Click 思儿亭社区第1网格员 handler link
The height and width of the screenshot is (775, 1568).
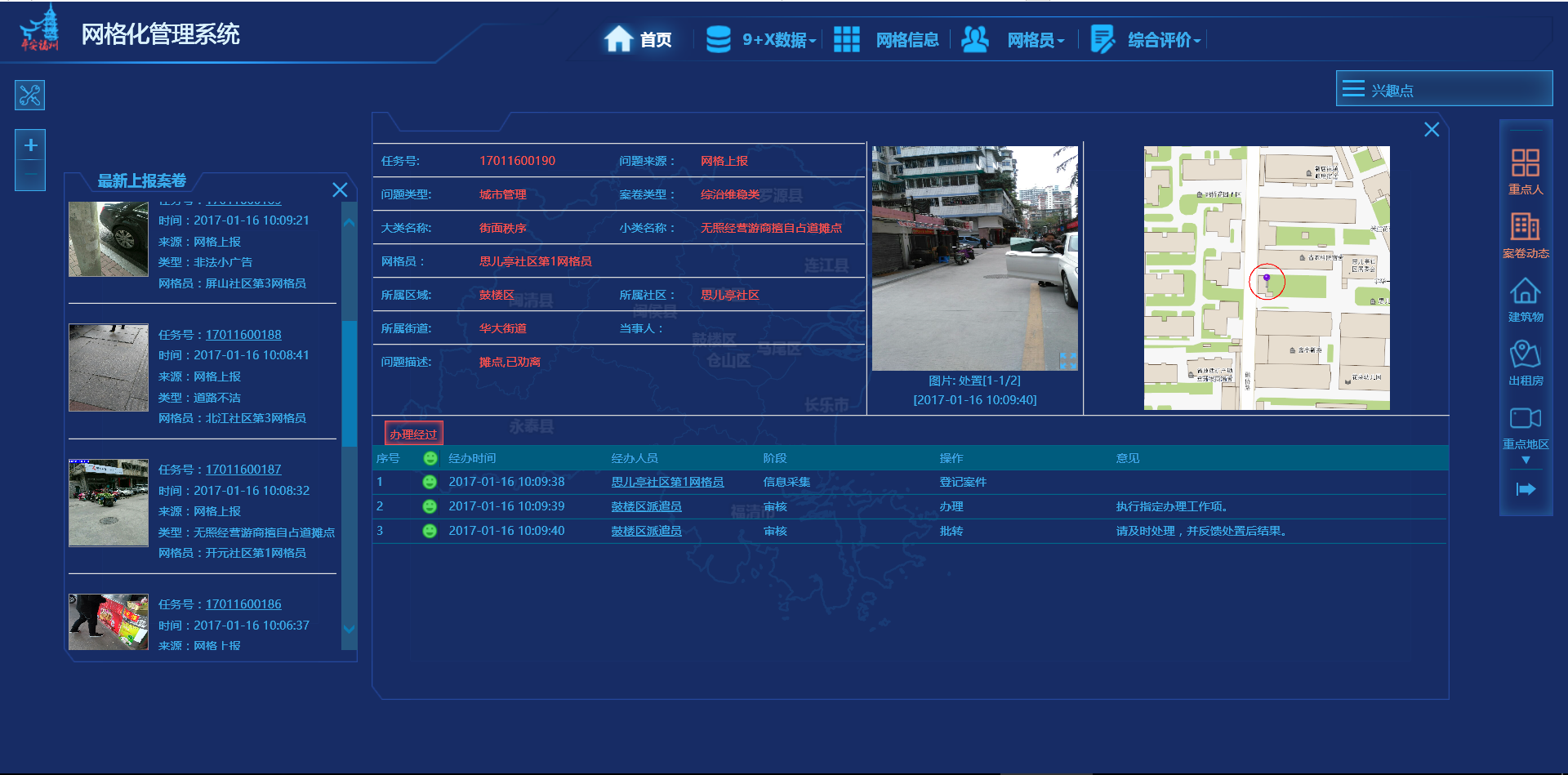pos(667,482)
